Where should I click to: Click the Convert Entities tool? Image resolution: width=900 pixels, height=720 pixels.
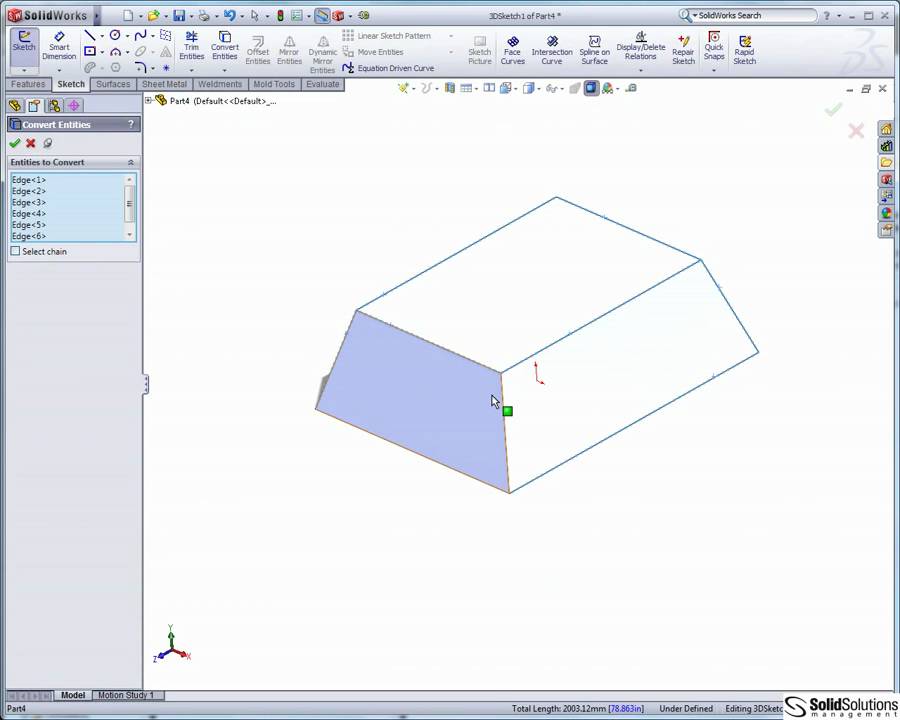pos(225,47)
